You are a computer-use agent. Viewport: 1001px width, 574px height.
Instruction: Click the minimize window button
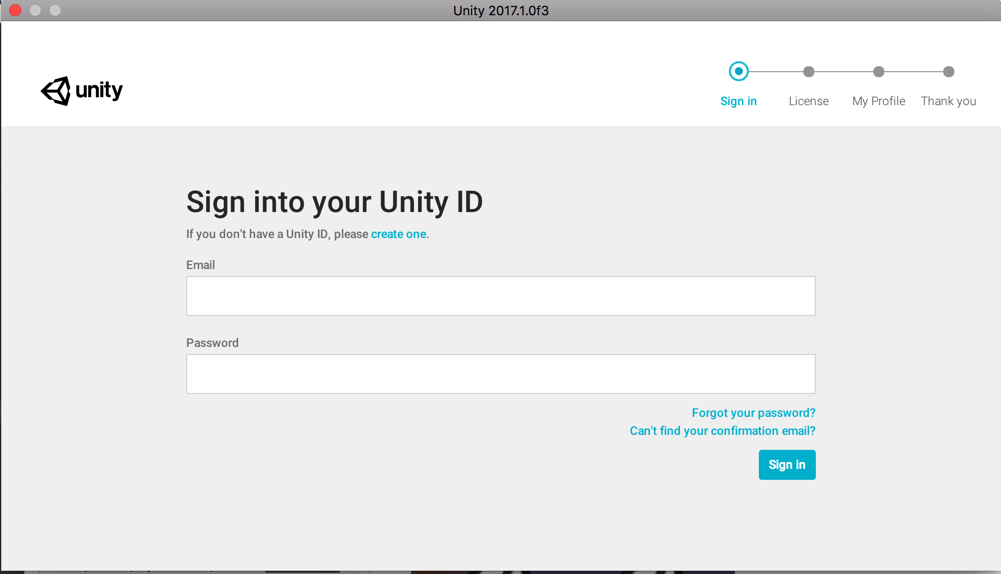pos(35,10)
